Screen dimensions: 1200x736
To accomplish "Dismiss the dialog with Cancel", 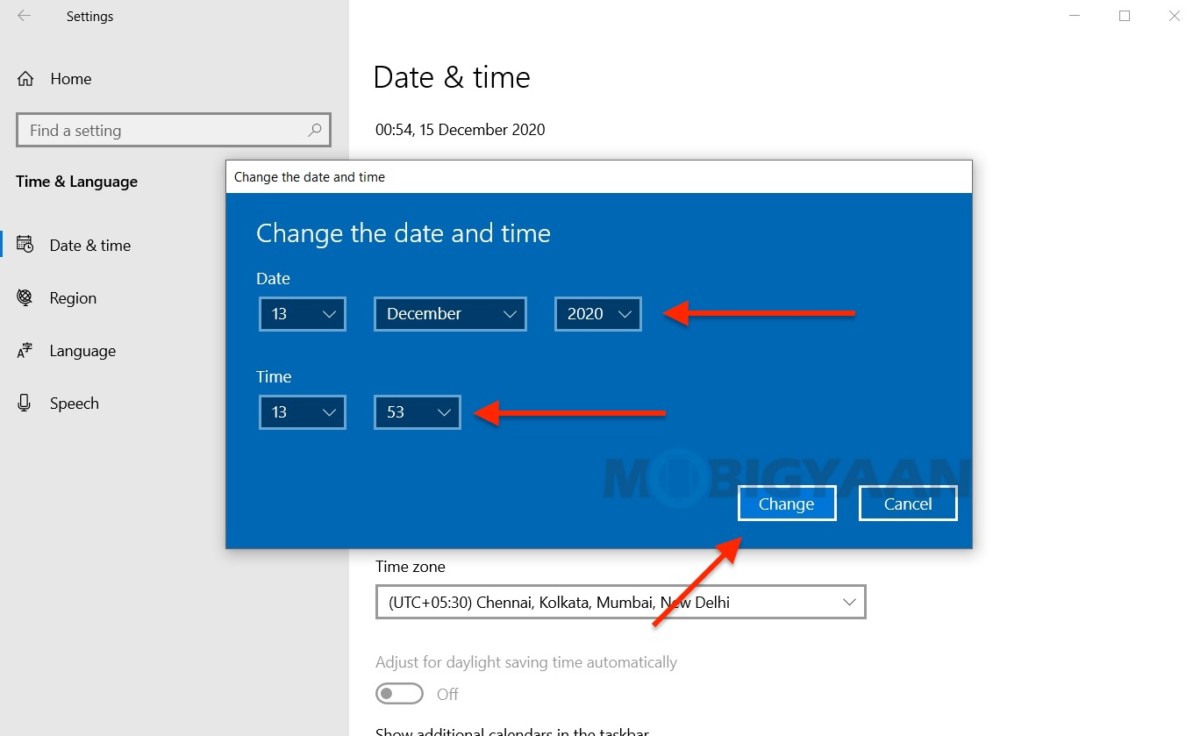I will [x=907, y=503].
